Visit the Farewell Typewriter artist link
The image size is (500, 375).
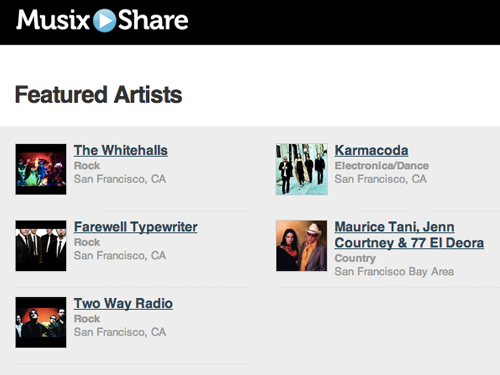click(136, 227)
